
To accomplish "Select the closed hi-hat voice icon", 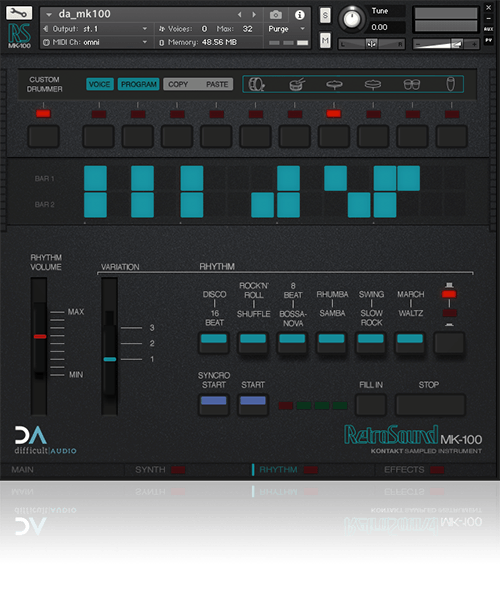I will tap(334, 85).
